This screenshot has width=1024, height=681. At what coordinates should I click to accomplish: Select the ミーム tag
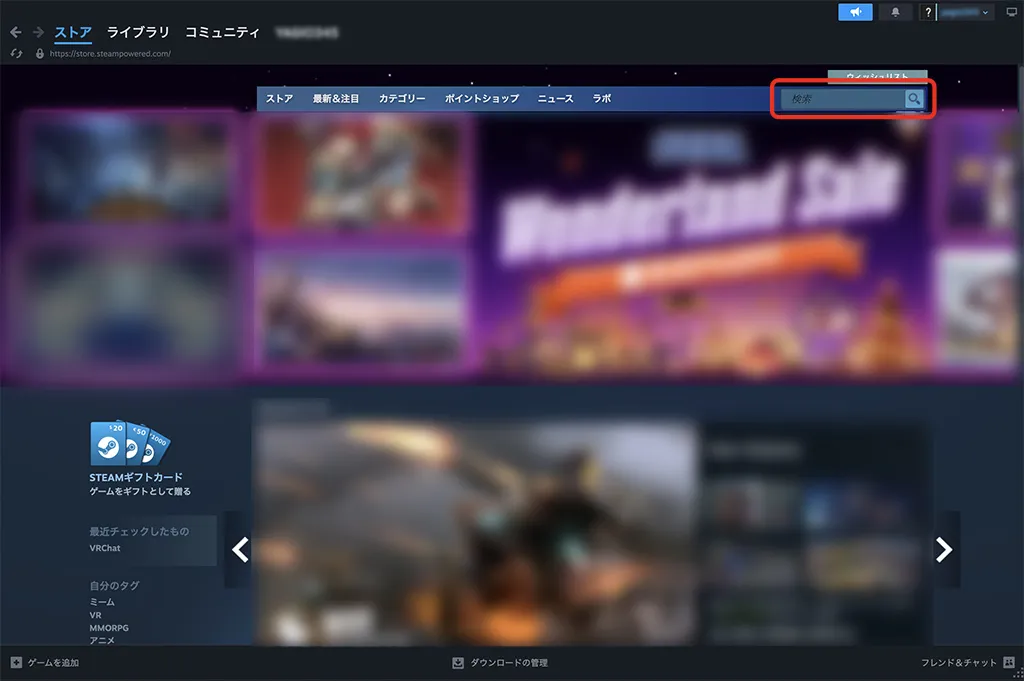tap(102, 601)
